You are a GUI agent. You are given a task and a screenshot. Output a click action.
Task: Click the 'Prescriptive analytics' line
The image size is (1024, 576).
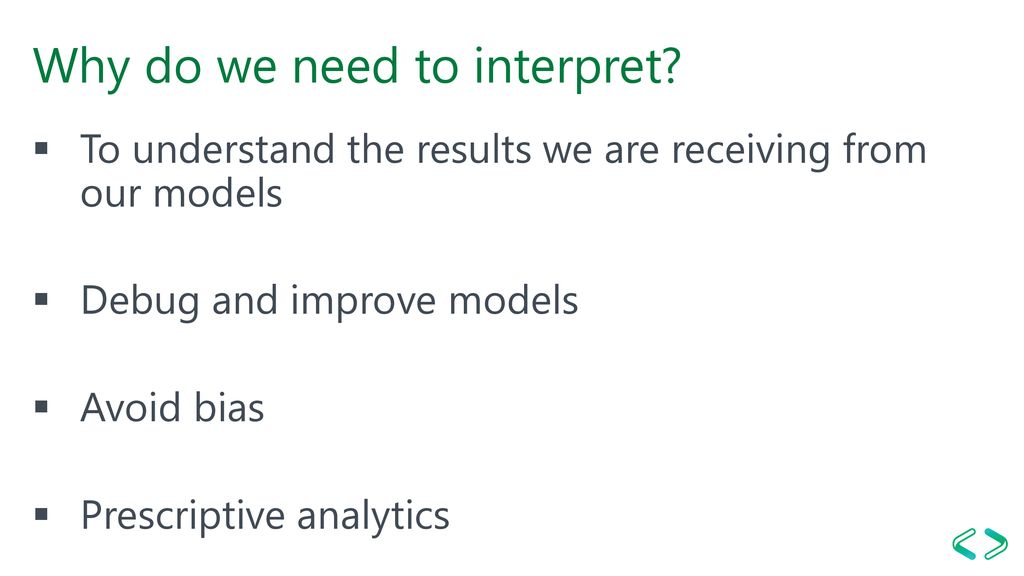pyautogui.click(x=265, y=517)
